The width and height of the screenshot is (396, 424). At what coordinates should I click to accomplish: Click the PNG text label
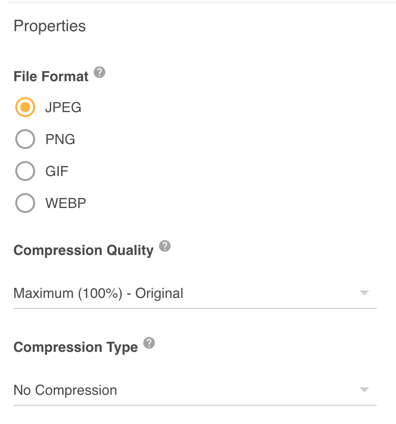click(60, 139)
